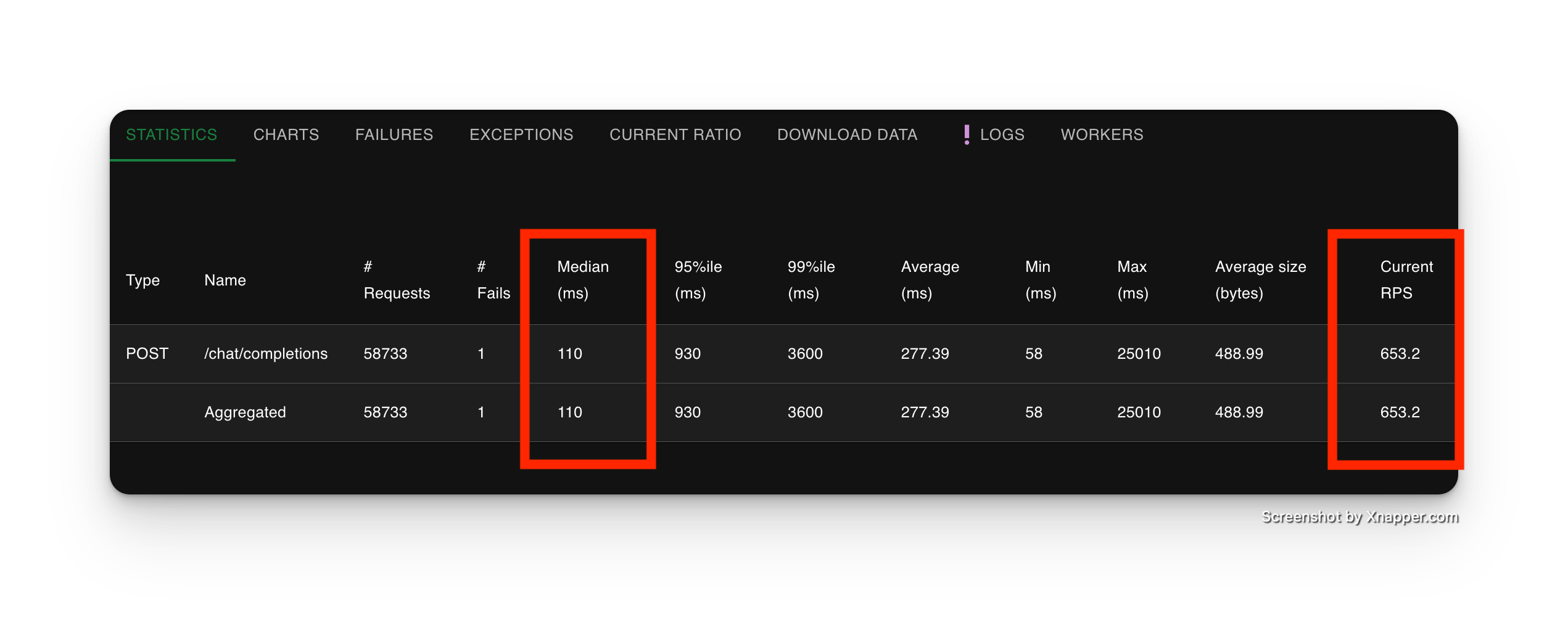Click the Current RPS column header
The image size is (1568, 635).
pyautogui.click(x=1406, y=280)
